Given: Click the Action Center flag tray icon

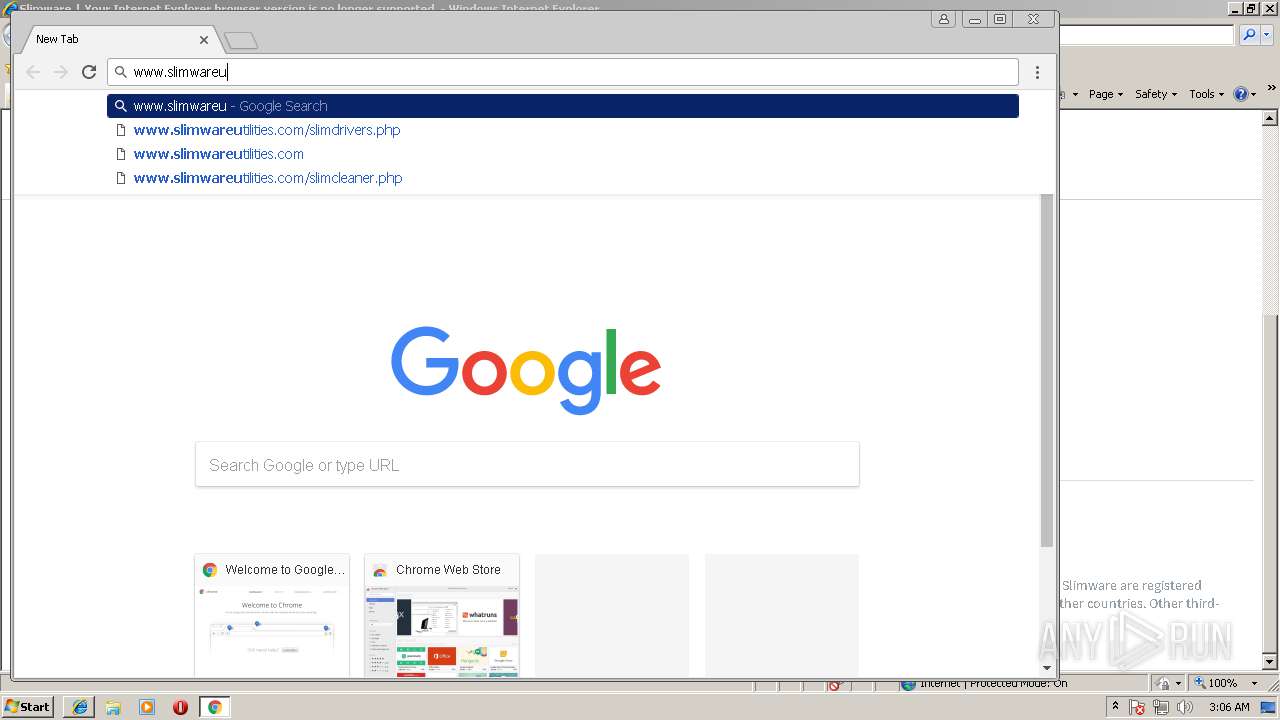Looking at the screenshot, I should (1137, 708).
